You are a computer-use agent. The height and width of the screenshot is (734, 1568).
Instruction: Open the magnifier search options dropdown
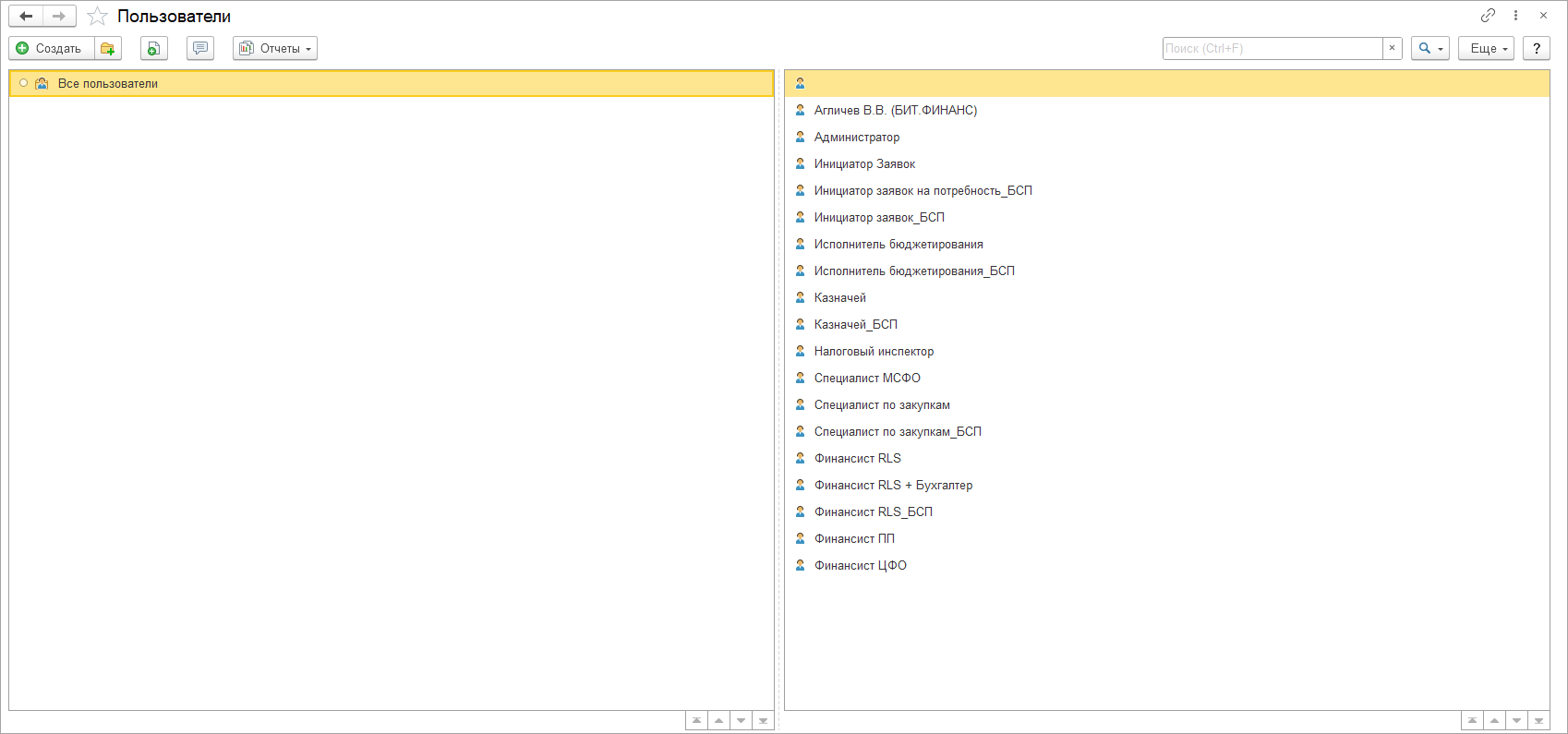tap(1430, 48)
